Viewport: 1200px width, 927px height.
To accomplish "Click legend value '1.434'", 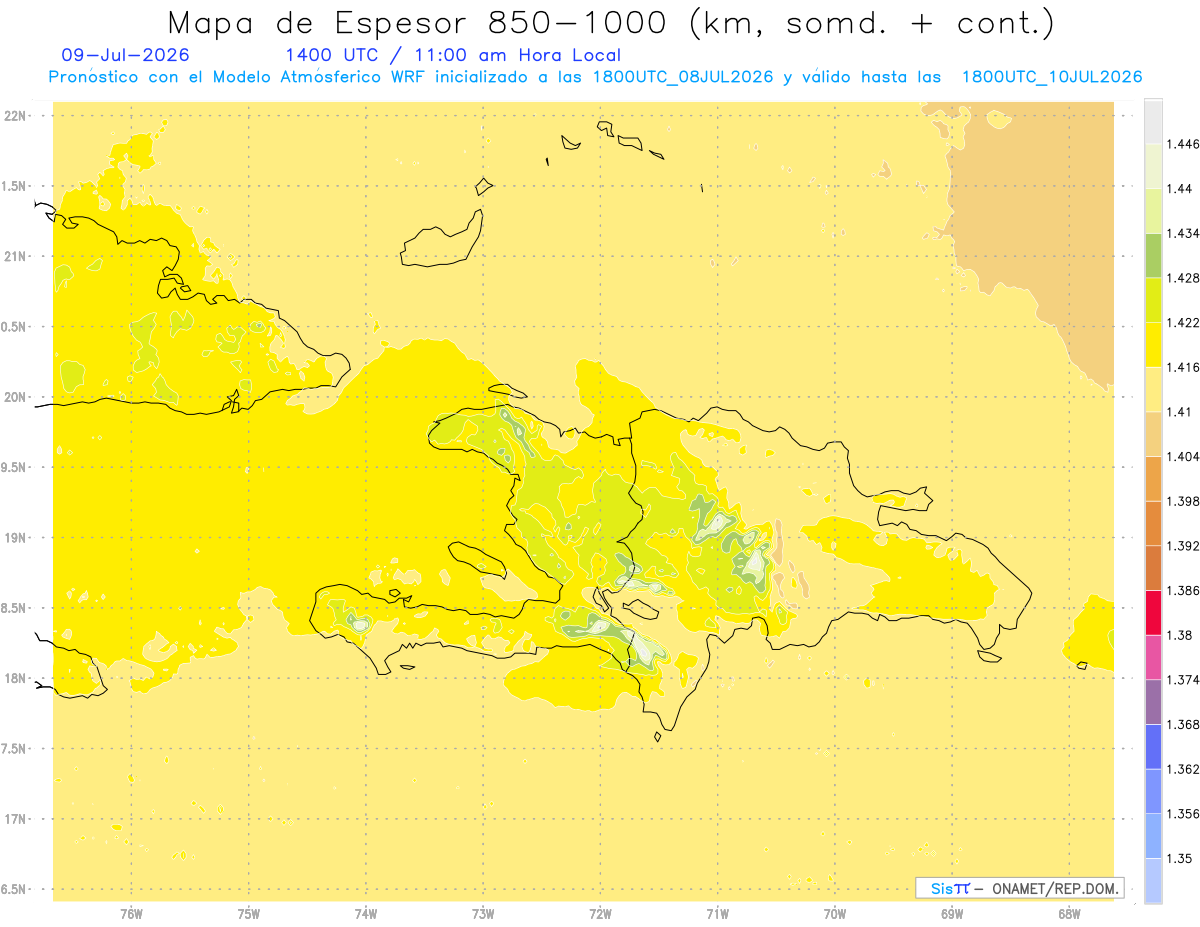I will (1183, 233).
